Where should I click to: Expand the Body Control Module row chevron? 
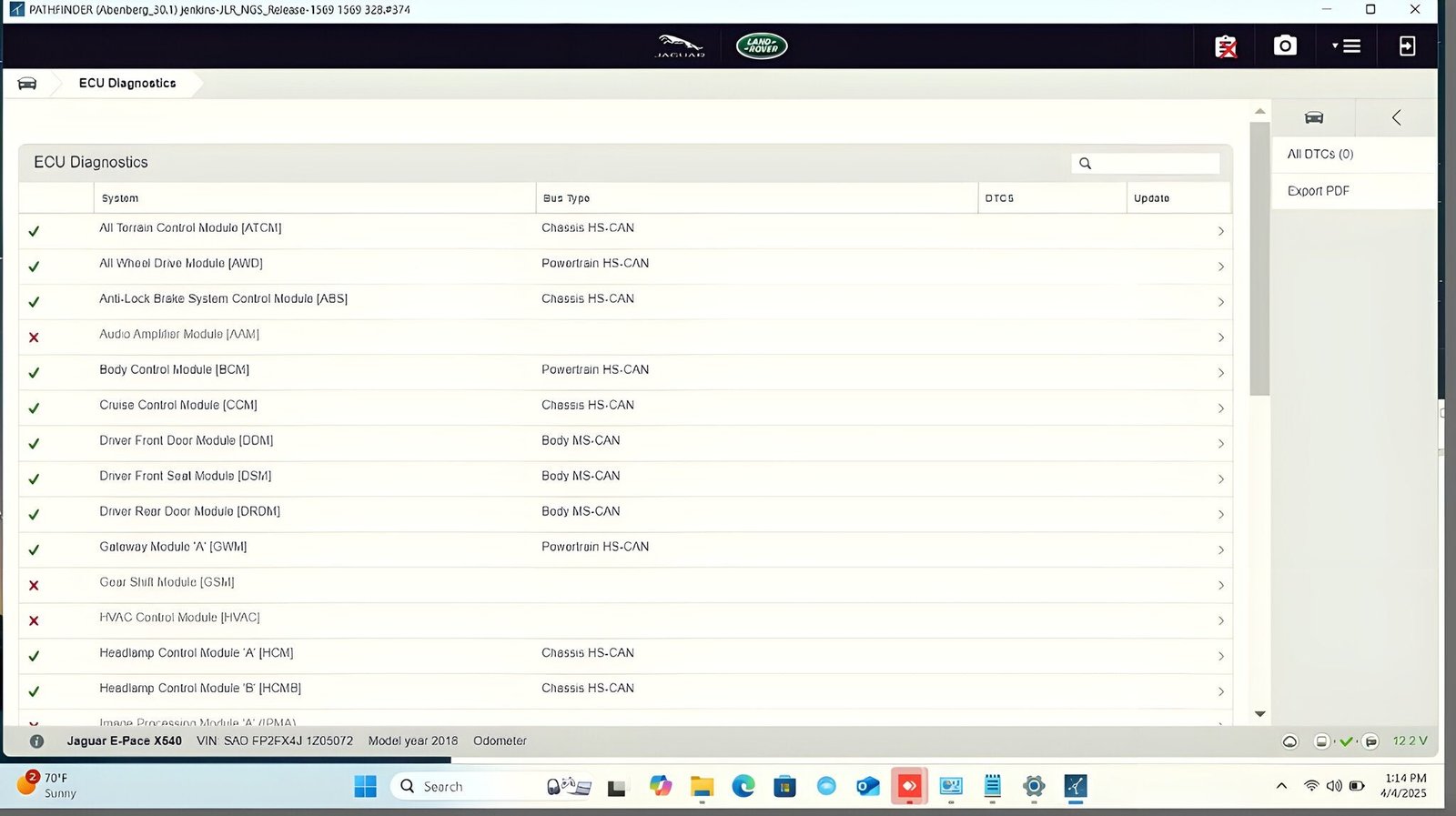coord(1220,373)
